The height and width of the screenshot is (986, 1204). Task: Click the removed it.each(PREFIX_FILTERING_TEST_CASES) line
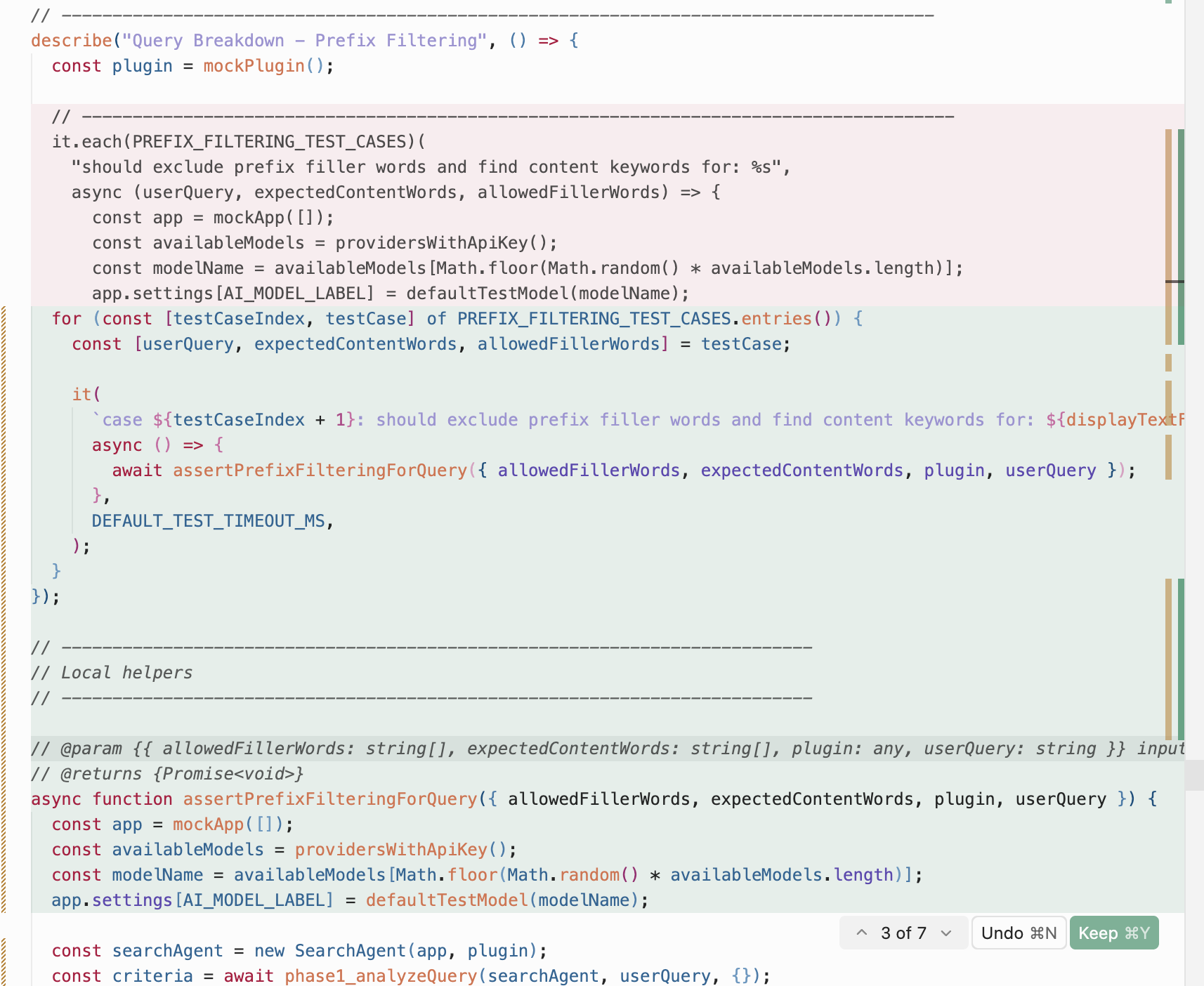click(238, 142)
